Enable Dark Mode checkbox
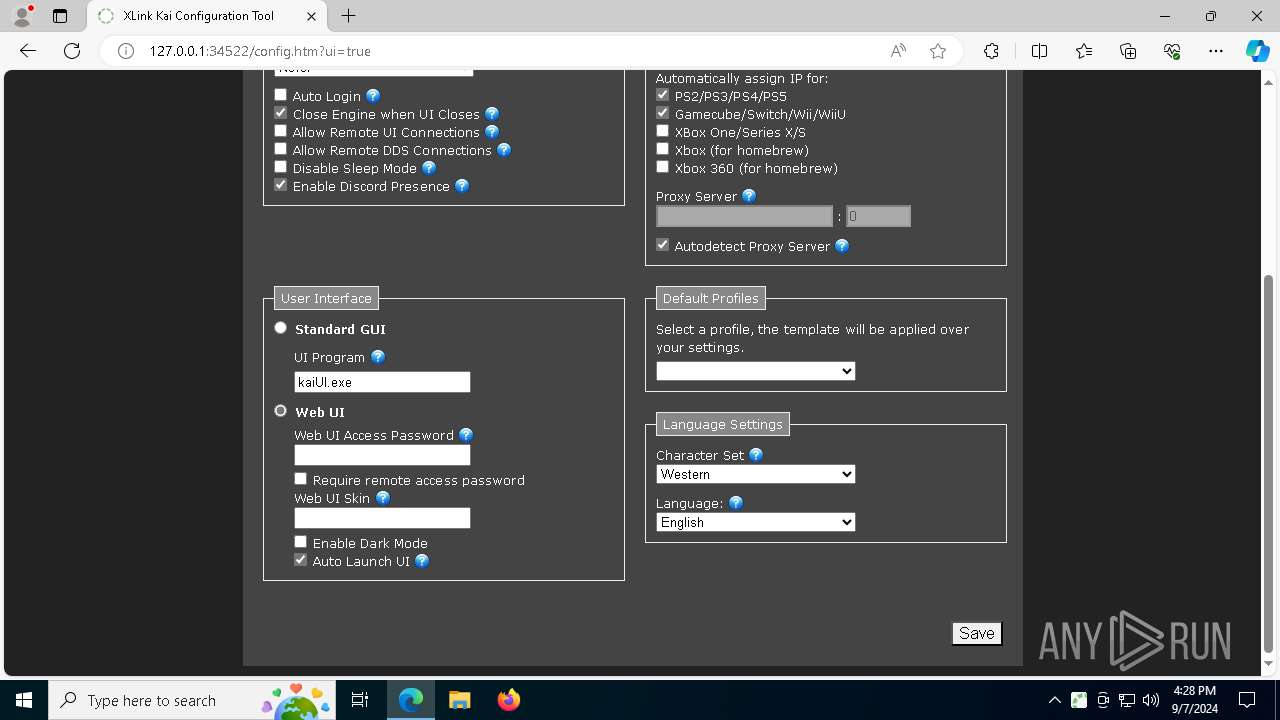Viewport: 1280px width, 720px height. (x=301, y=542)
